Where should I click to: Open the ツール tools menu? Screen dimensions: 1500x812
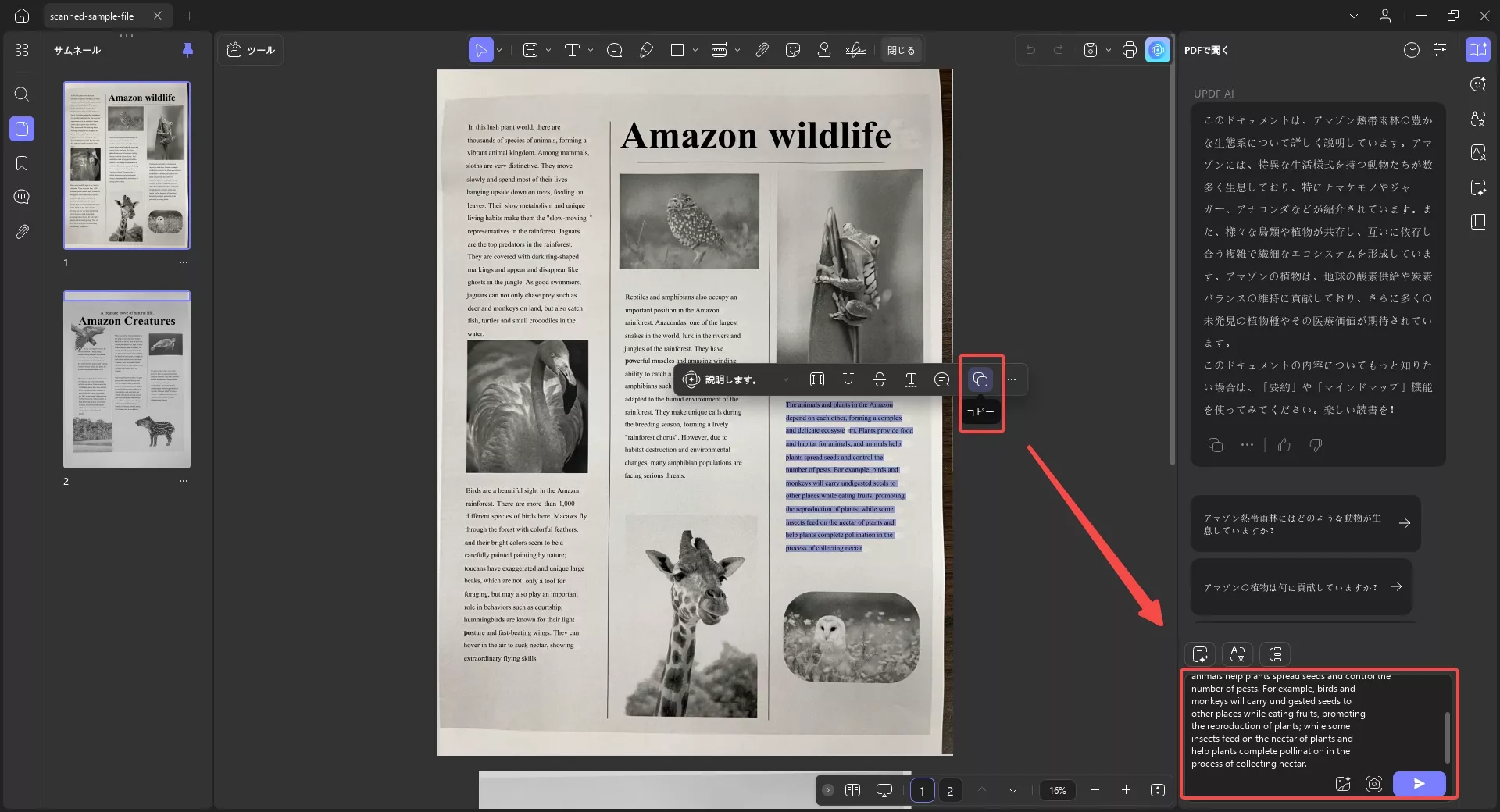coord(251,50)
